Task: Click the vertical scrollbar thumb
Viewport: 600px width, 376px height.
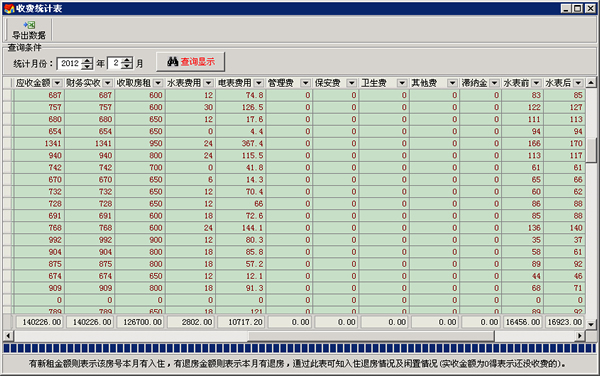Action: coord(591,150)
